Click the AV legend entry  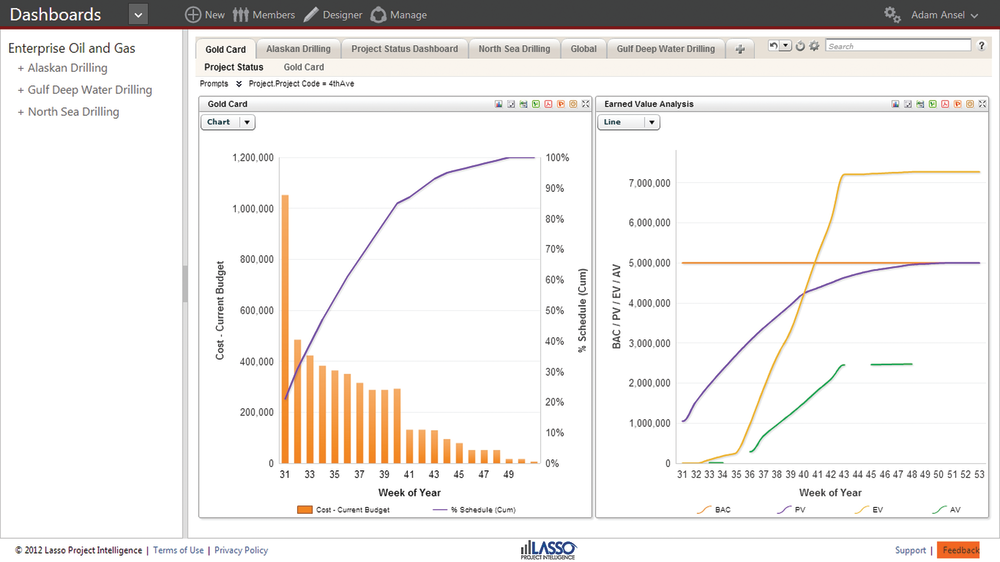946,510
